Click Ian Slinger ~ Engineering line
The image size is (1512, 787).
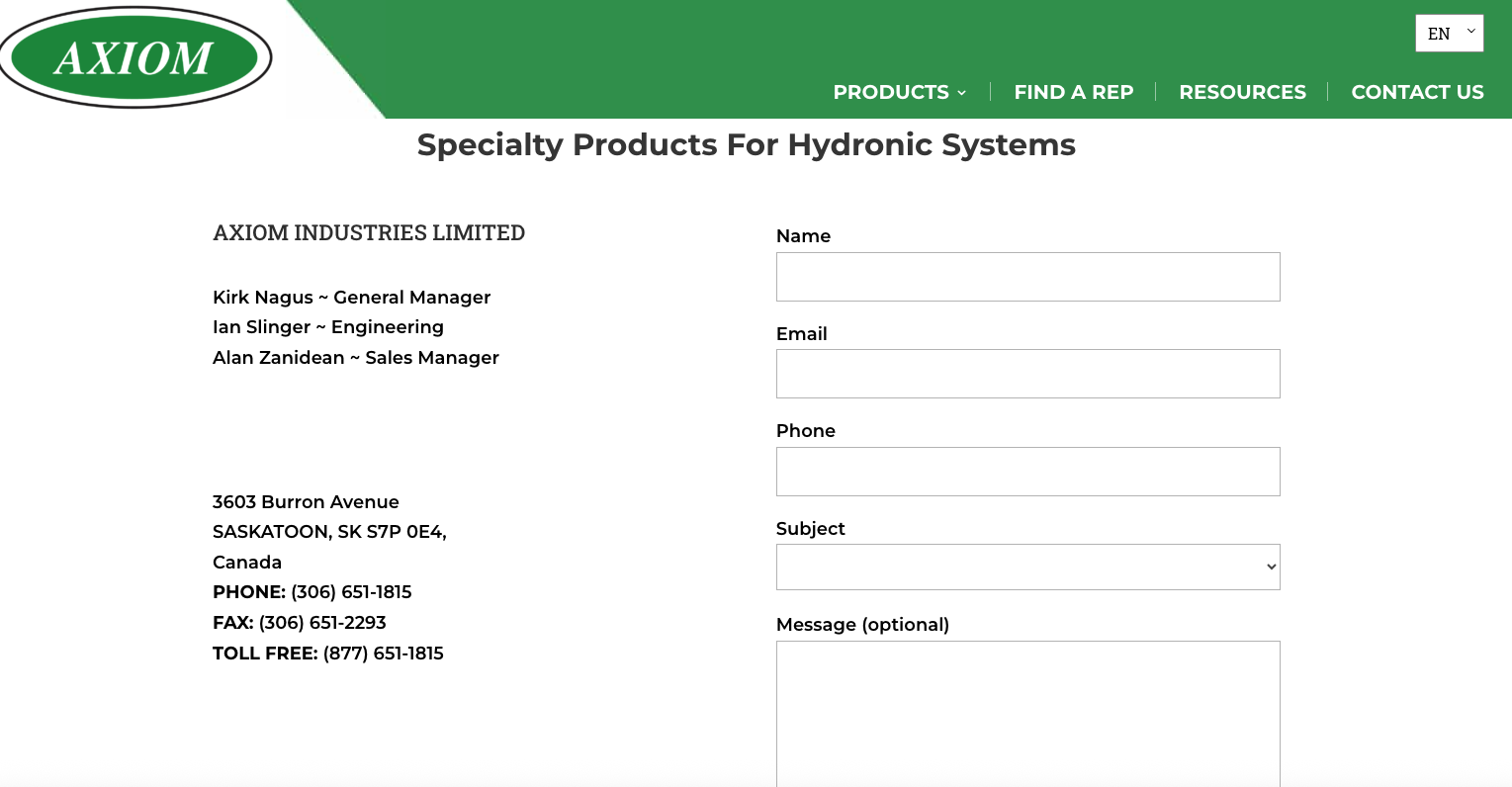(x=328, y=327)
